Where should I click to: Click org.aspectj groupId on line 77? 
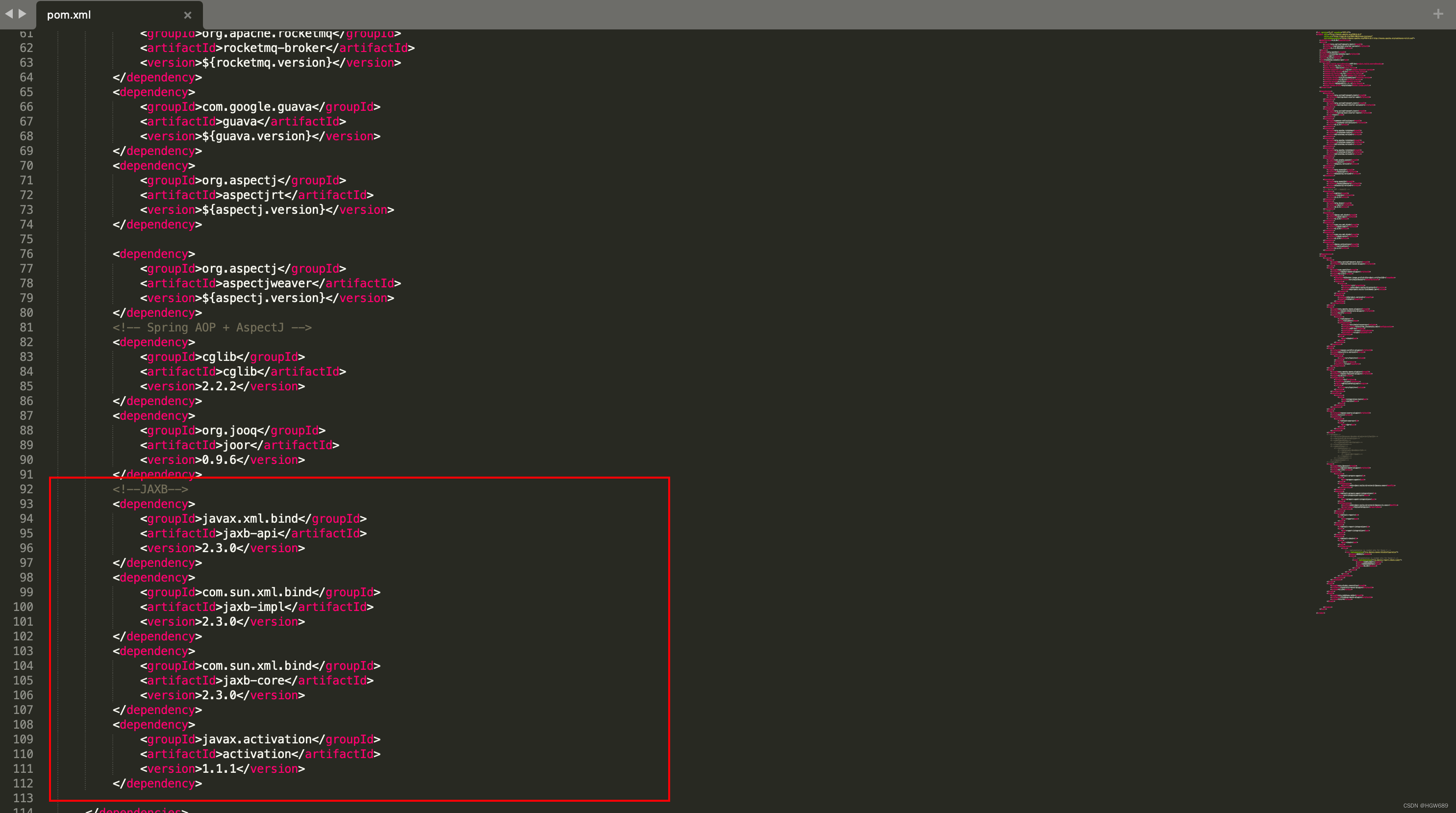coord(240,269)
